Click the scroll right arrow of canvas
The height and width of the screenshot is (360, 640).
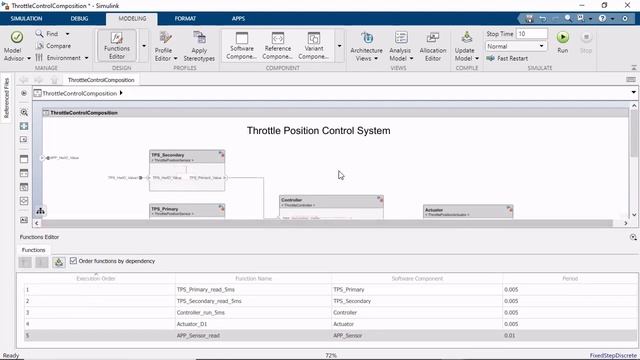[x=625, y=223]
